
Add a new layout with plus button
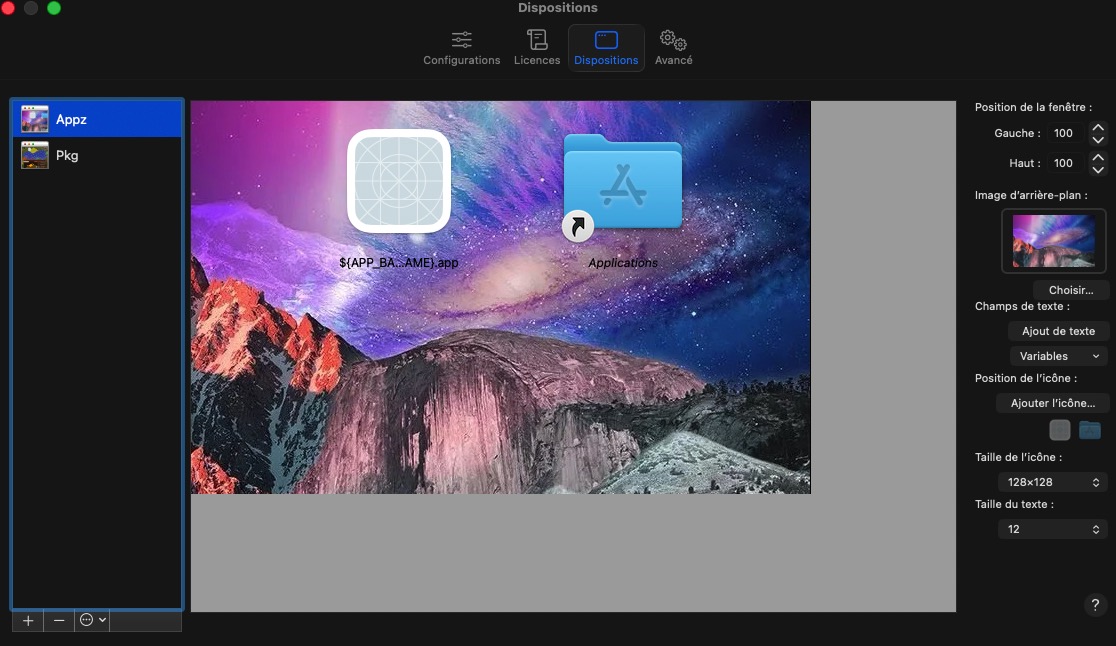pos(28,621)
